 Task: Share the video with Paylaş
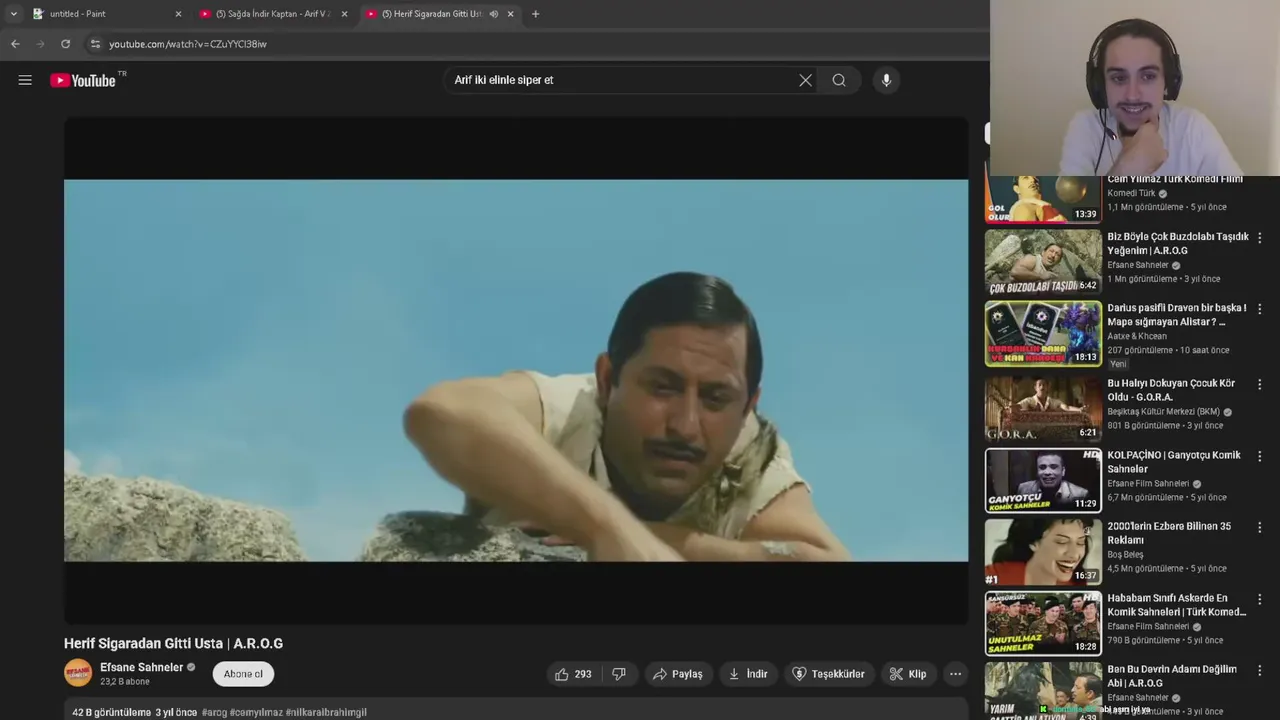[x=677, y=674]
